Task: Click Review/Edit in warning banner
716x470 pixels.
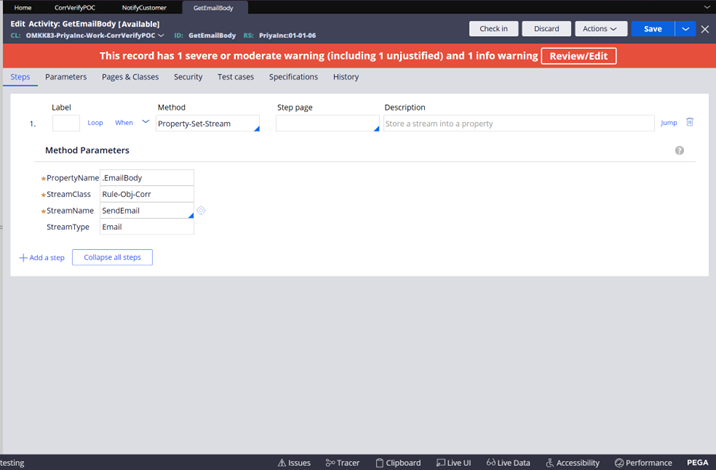Action: coord(579,56)
